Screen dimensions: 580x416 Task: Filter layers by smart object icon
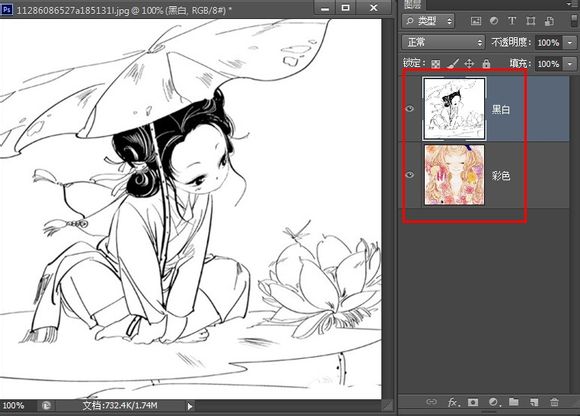(x=549, y=21)
